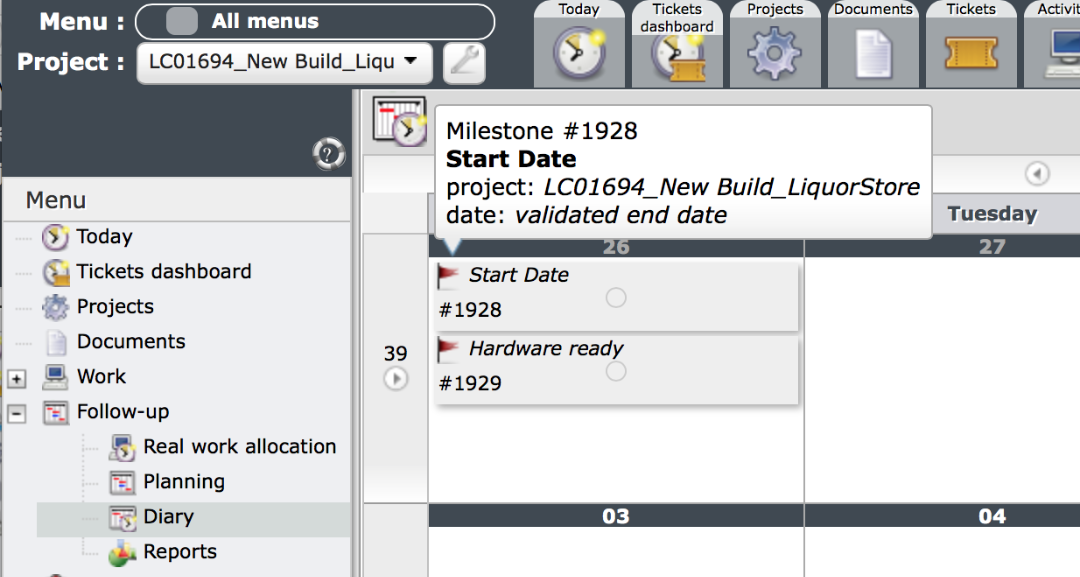This screenshot has height=577, width=1080.
Task: Click the week 39 arrow button
Action: [x=396, y=379]
